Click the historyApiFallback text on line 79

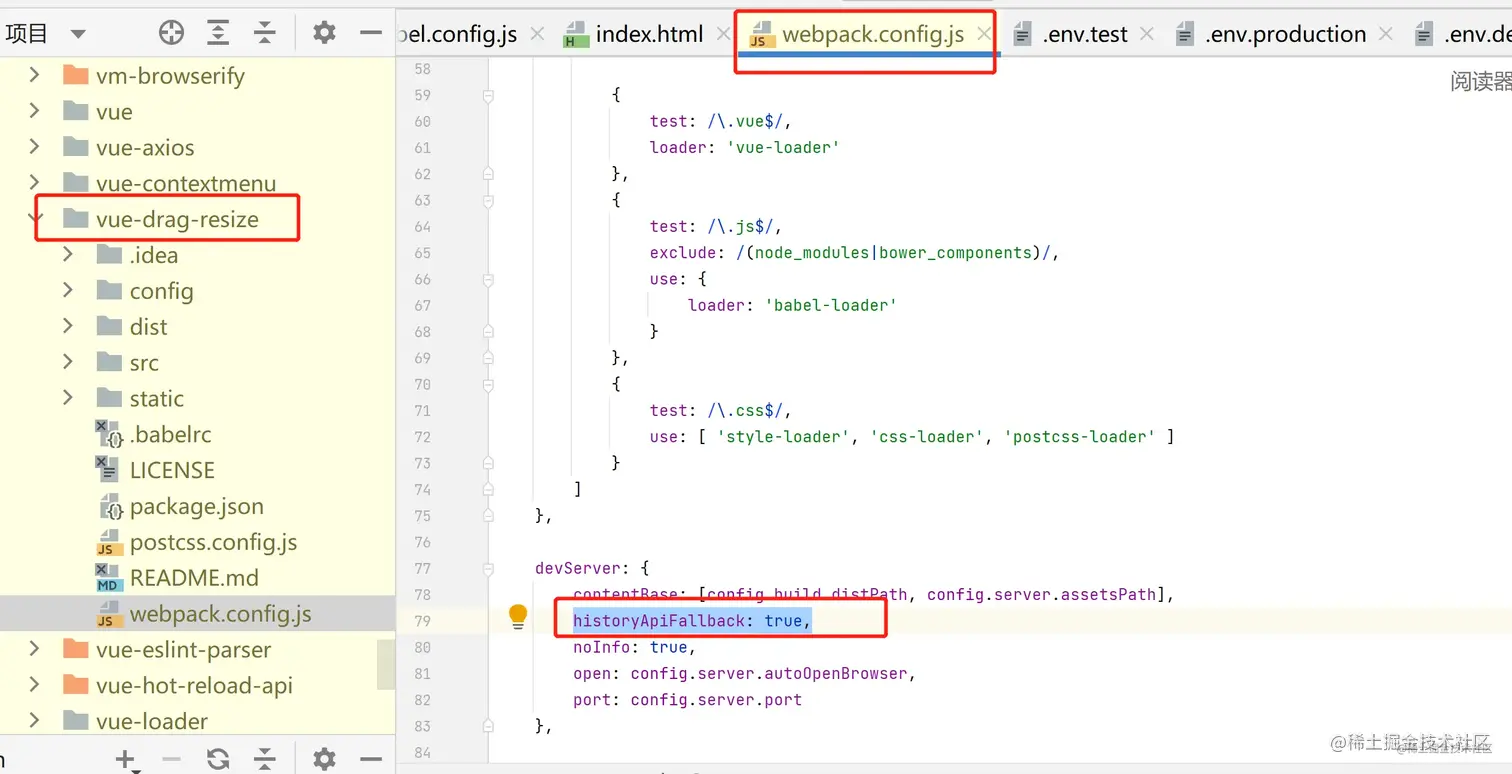[x=659, y=621]
